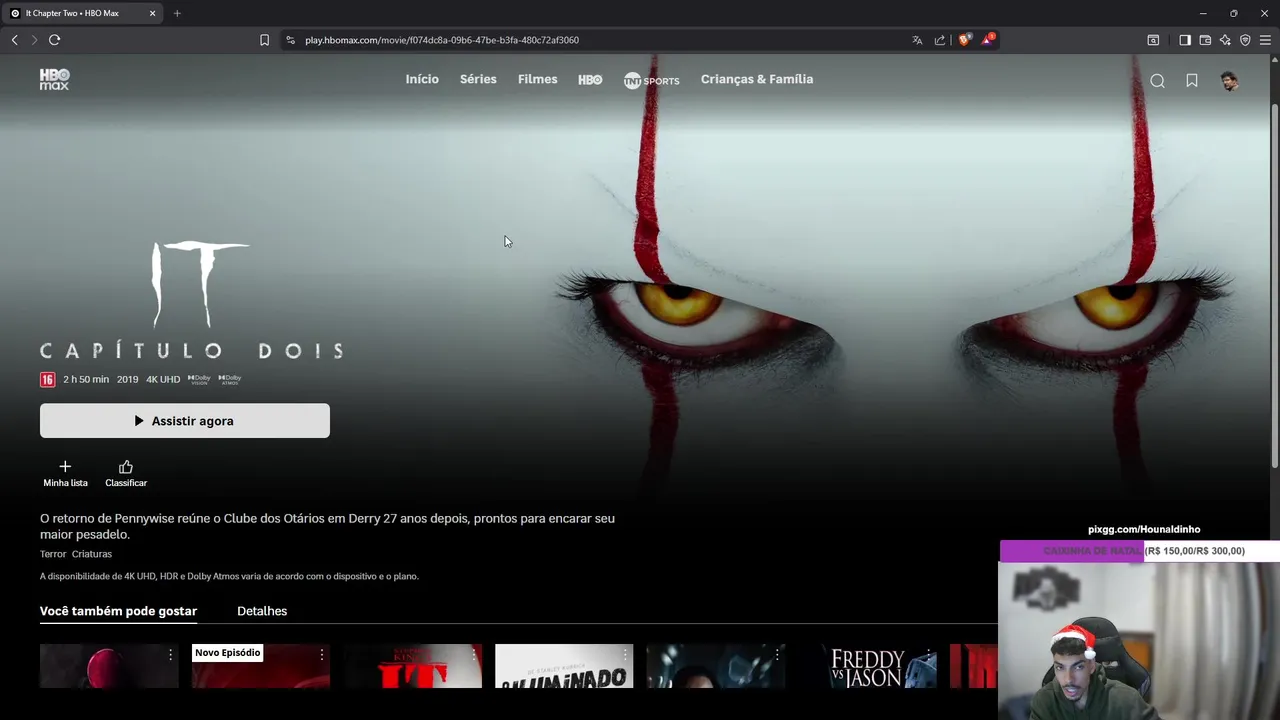The height and width of the screenshot is (720, 1280).
Task: Open Brave Rewards triangle icon
Action: [x=988, y=40]
